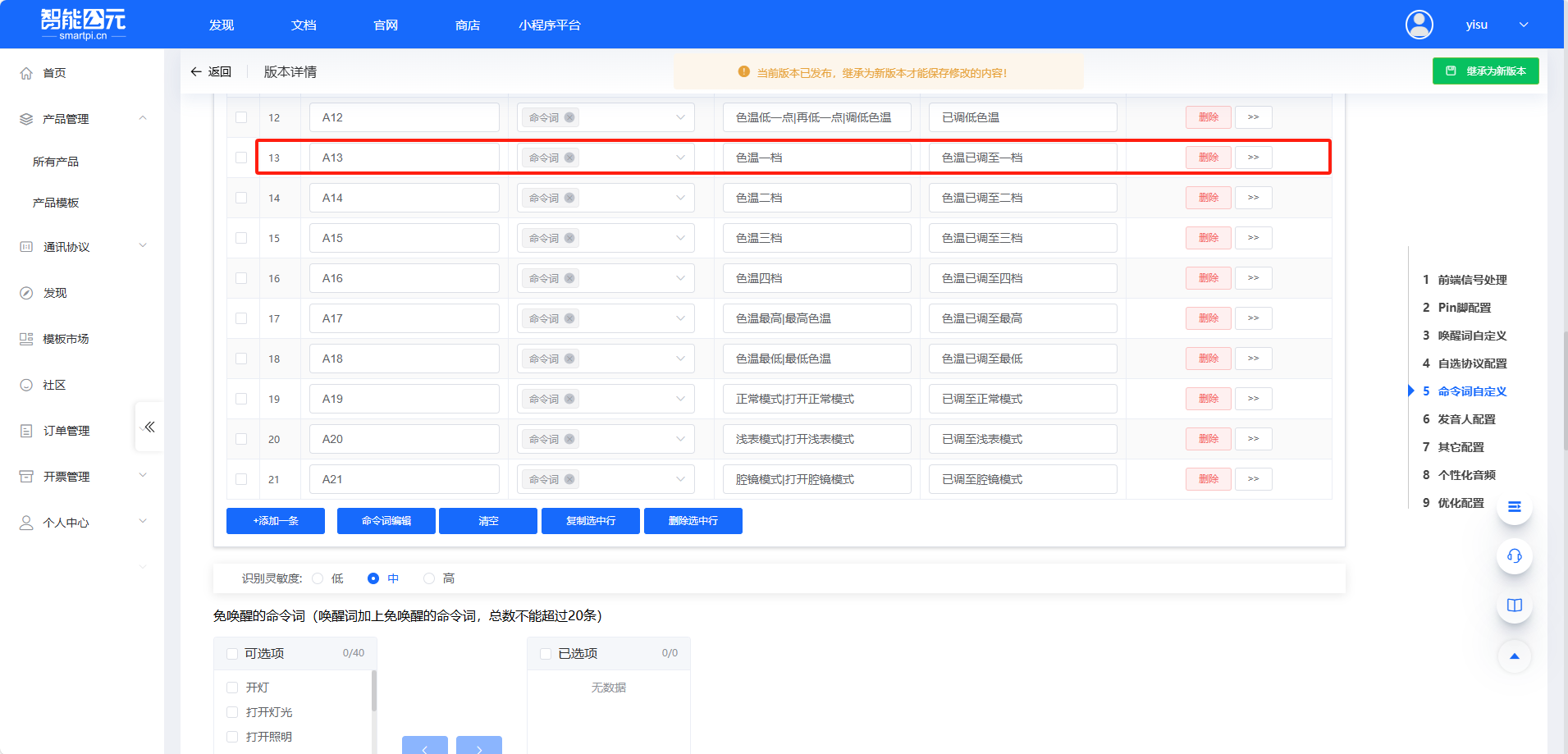This screenshot has height=754, width=1568.
Task: Check the checkbox for row 14
Action: tap(241, 197)
